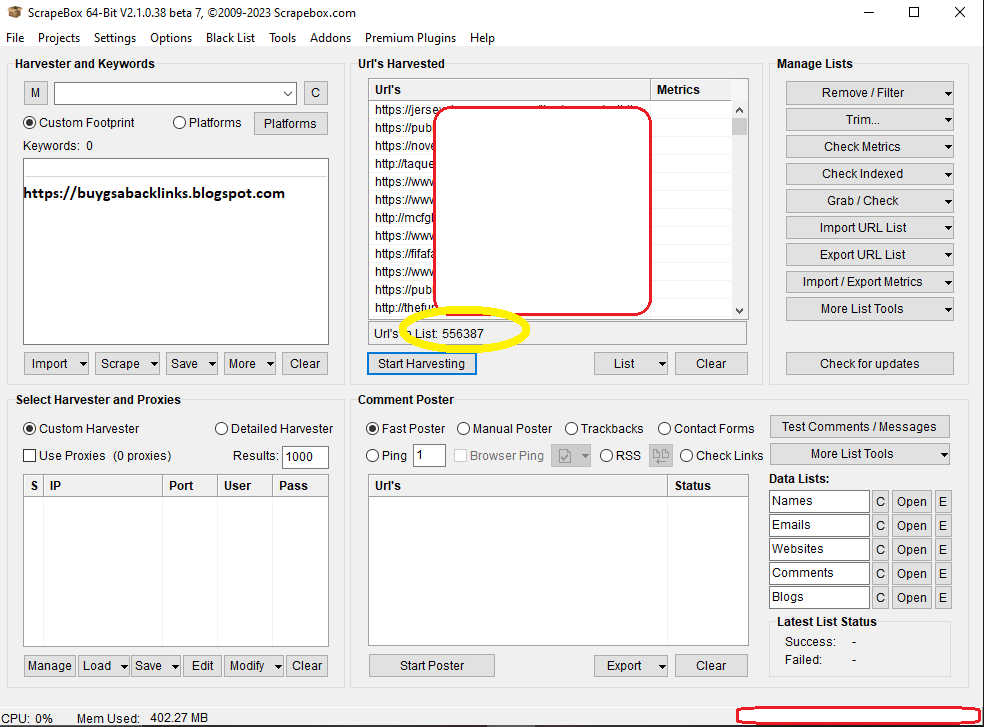
Task: Click the harvested URLs scrollbar up arrow
Action: [x=739, y=110]
